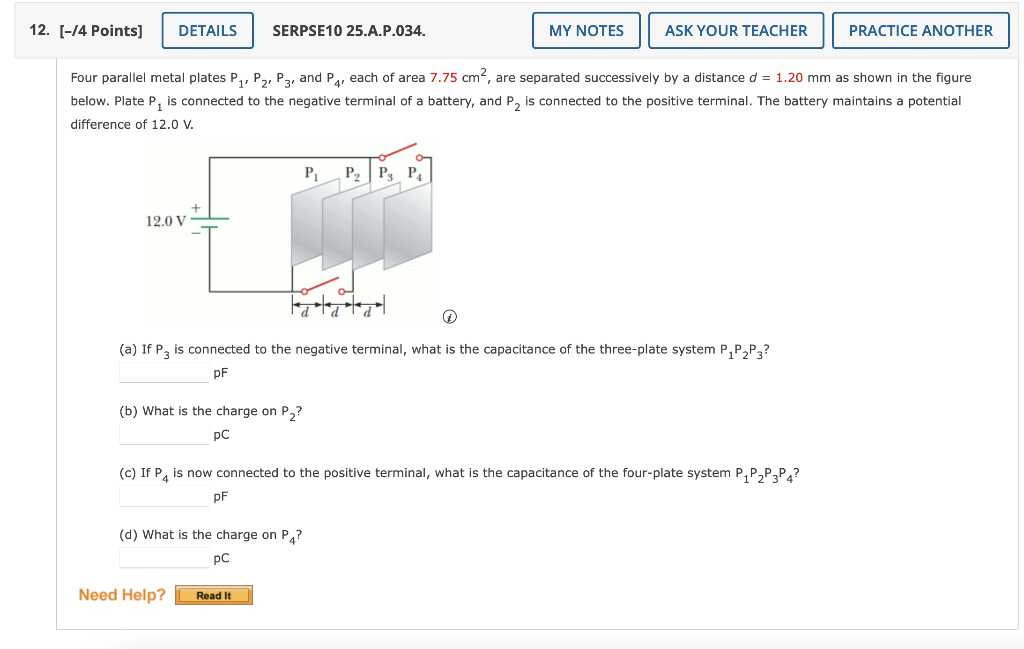Click the info icon below the circuit figure
The width and height of the screenshot is (1024, 649).
click(450, 316)
